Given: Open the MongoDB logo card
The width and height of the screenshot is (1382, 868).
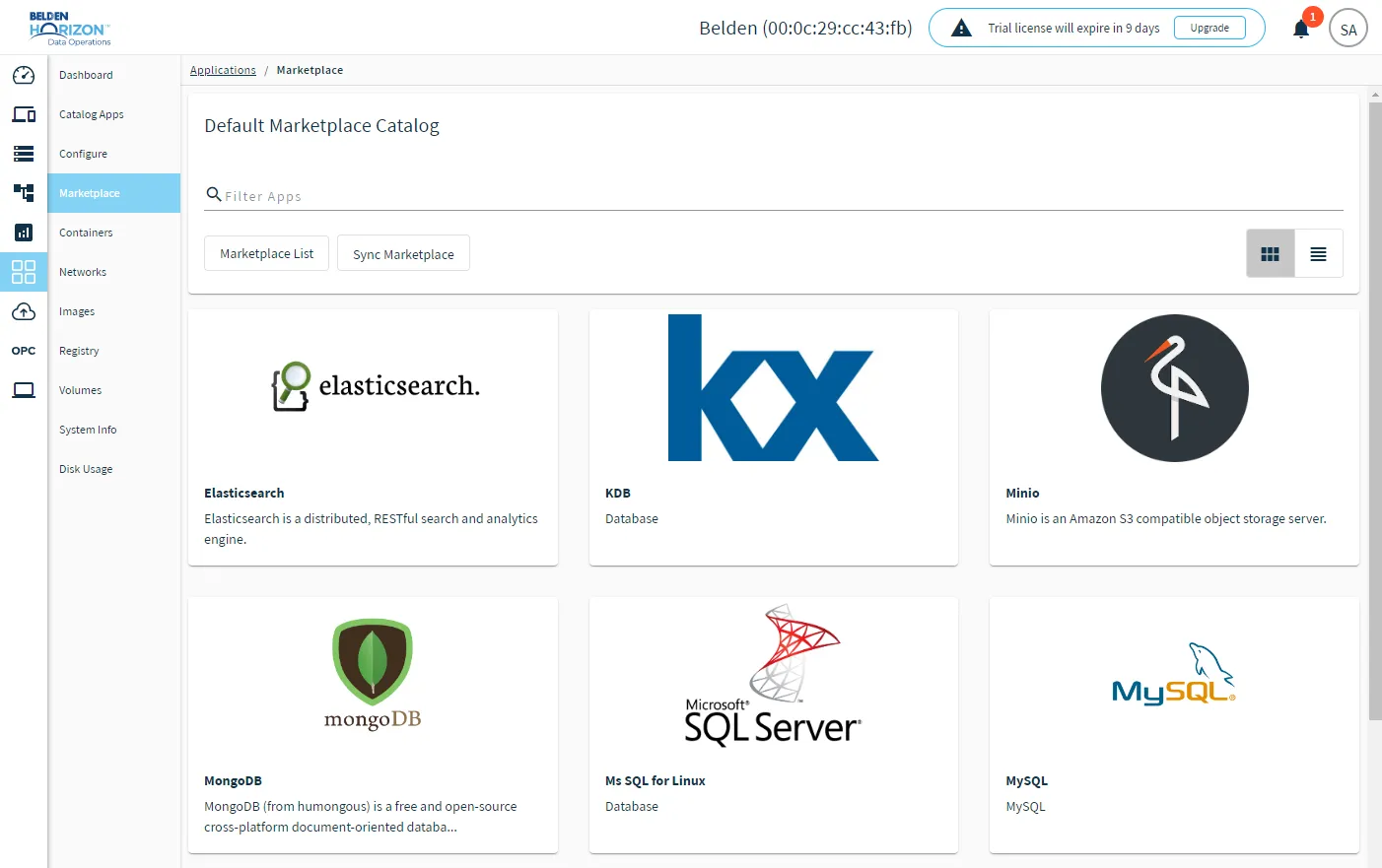Looking at the screenshot, I should tap(373, 675).
